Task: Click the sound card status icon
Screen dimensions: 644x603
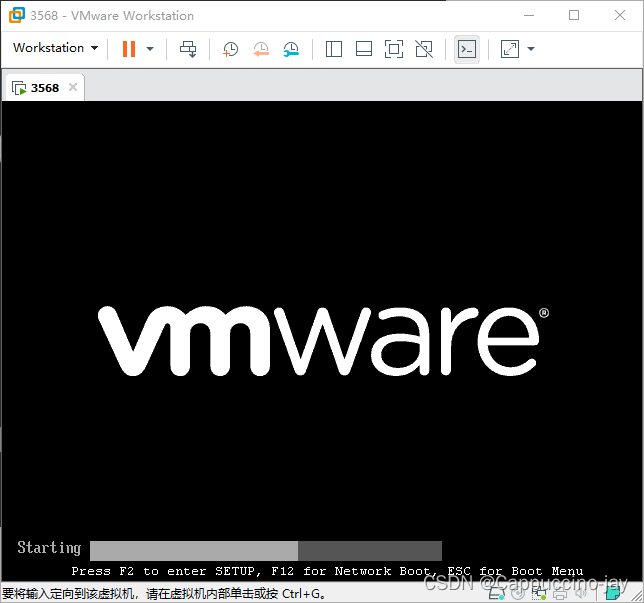Action: click(581, 593)
